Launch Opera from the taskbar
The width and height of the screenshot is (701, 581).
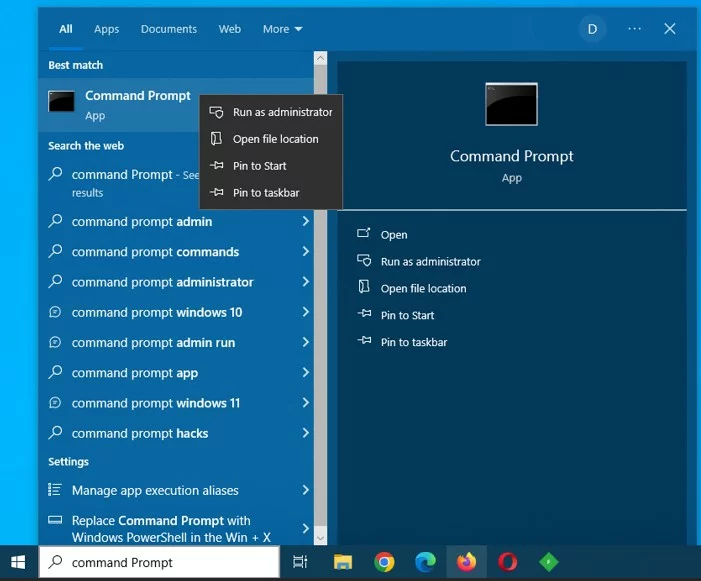tap(507, 562)
